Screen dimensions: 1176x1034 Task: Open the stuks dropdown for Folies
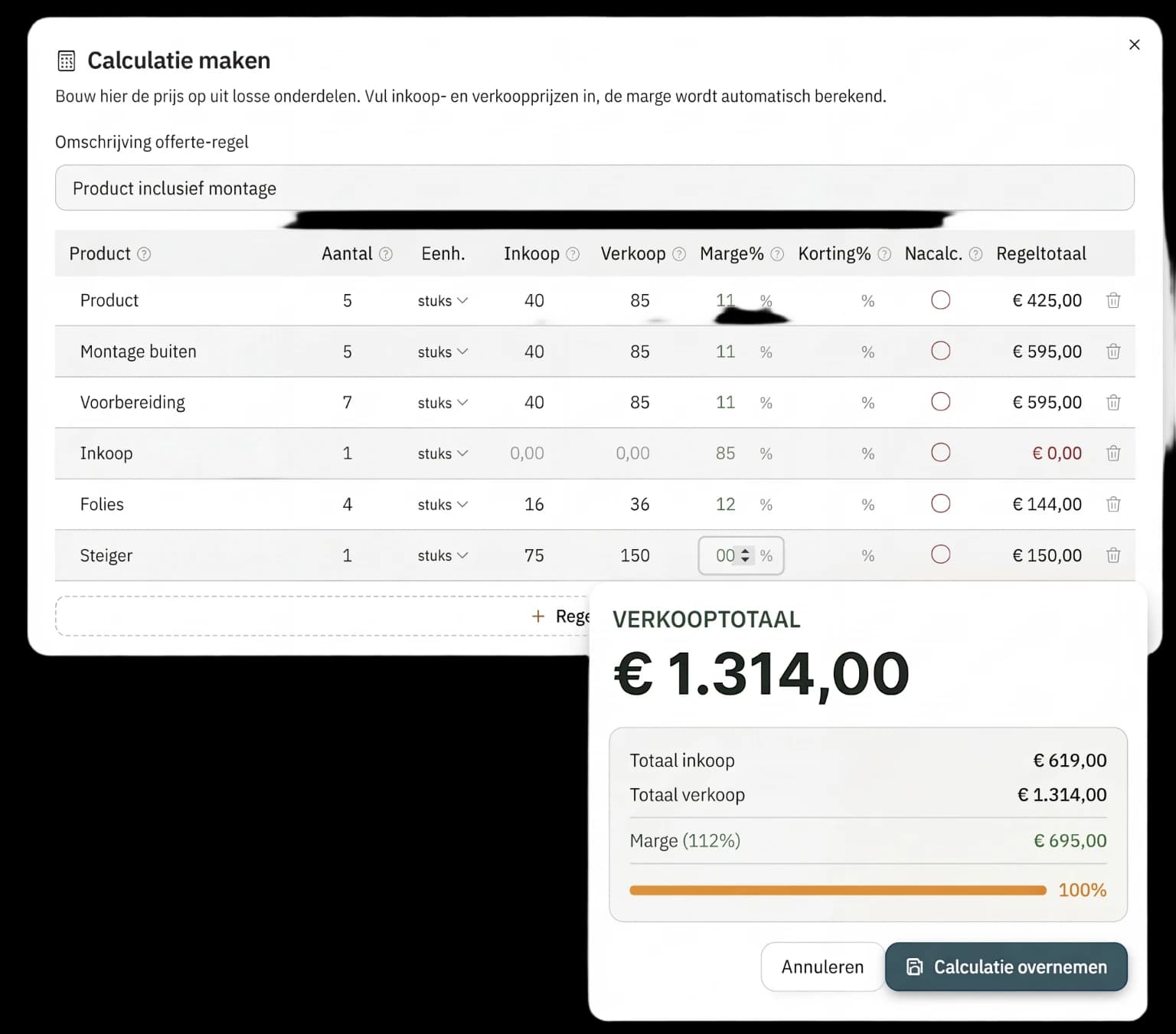[x=443, y=504]
